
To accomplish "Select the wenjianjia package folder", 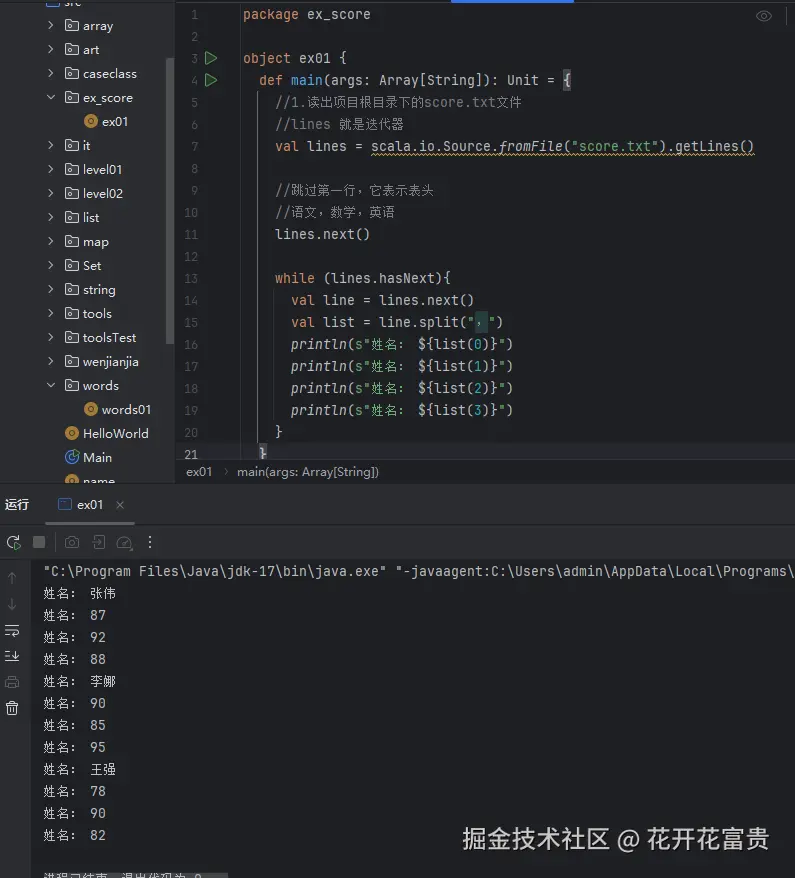I will tap(101, 362).
